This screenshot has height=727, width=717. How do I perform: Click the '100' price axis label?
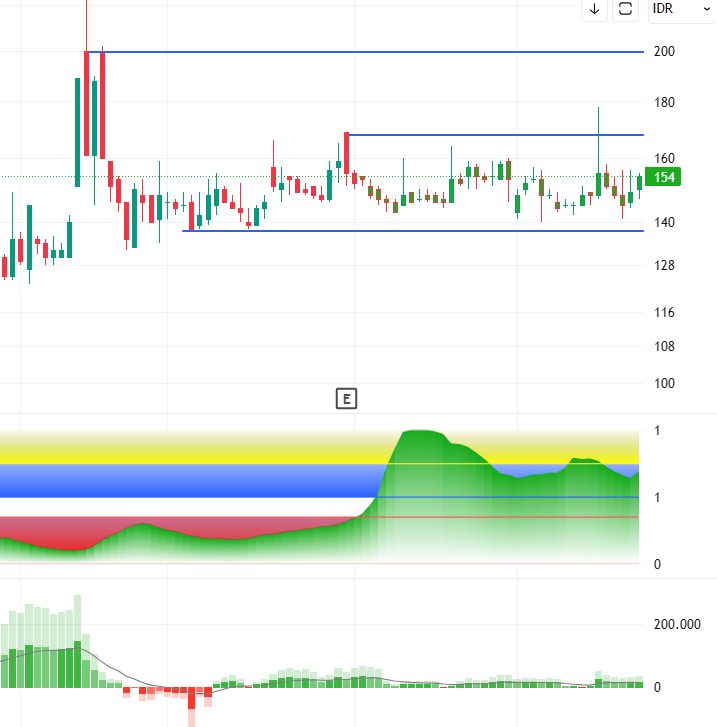pyautogui.click(x=664, y=383)
